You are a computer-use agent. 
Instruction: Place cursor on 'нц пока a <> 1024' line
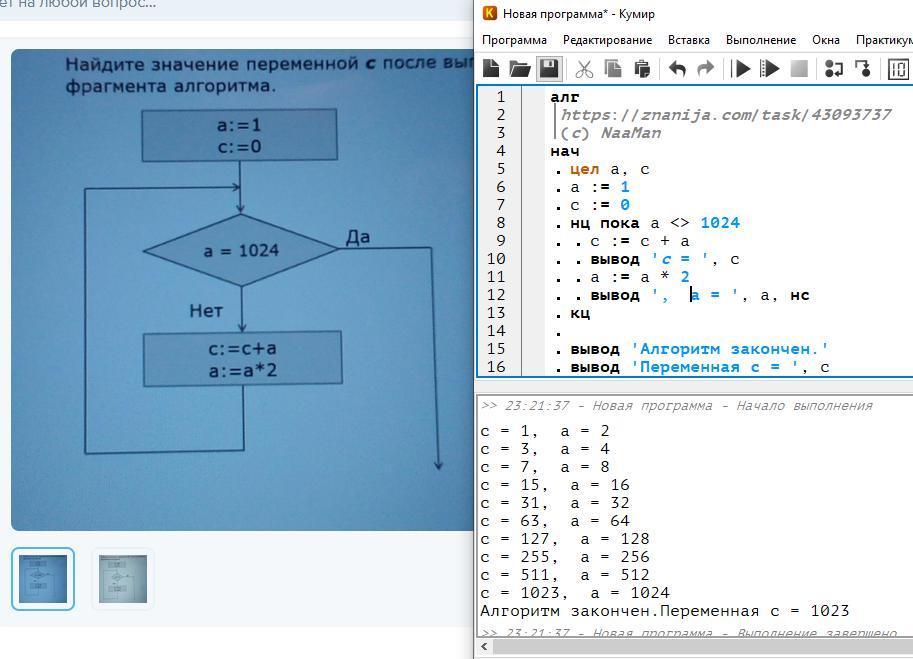point(654,223)
